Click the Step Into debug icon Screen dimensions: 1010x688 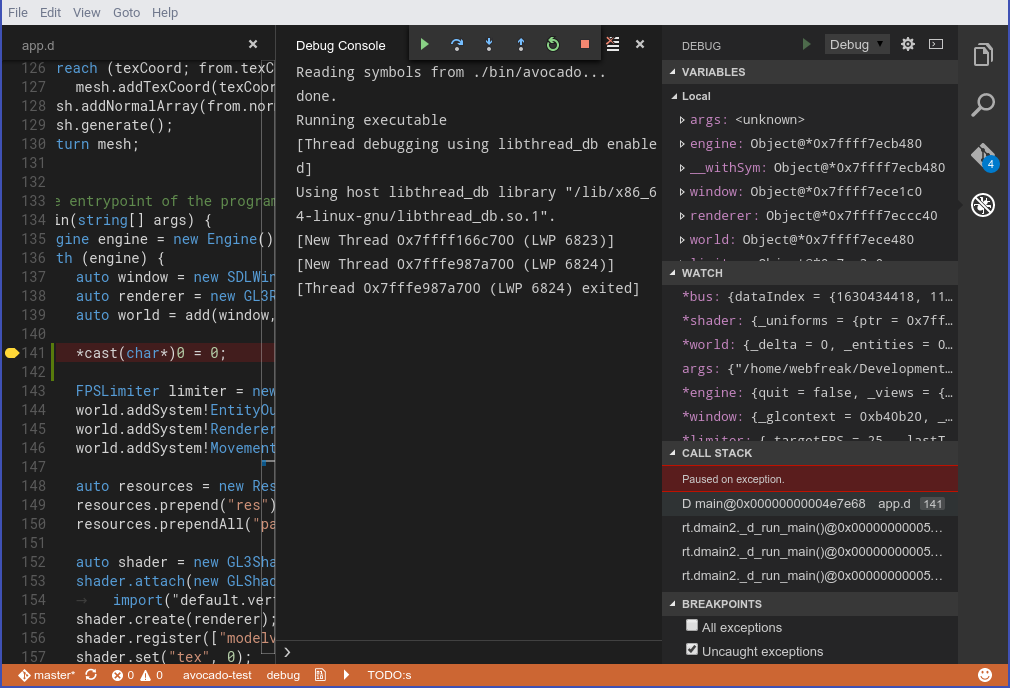[489, 44]
